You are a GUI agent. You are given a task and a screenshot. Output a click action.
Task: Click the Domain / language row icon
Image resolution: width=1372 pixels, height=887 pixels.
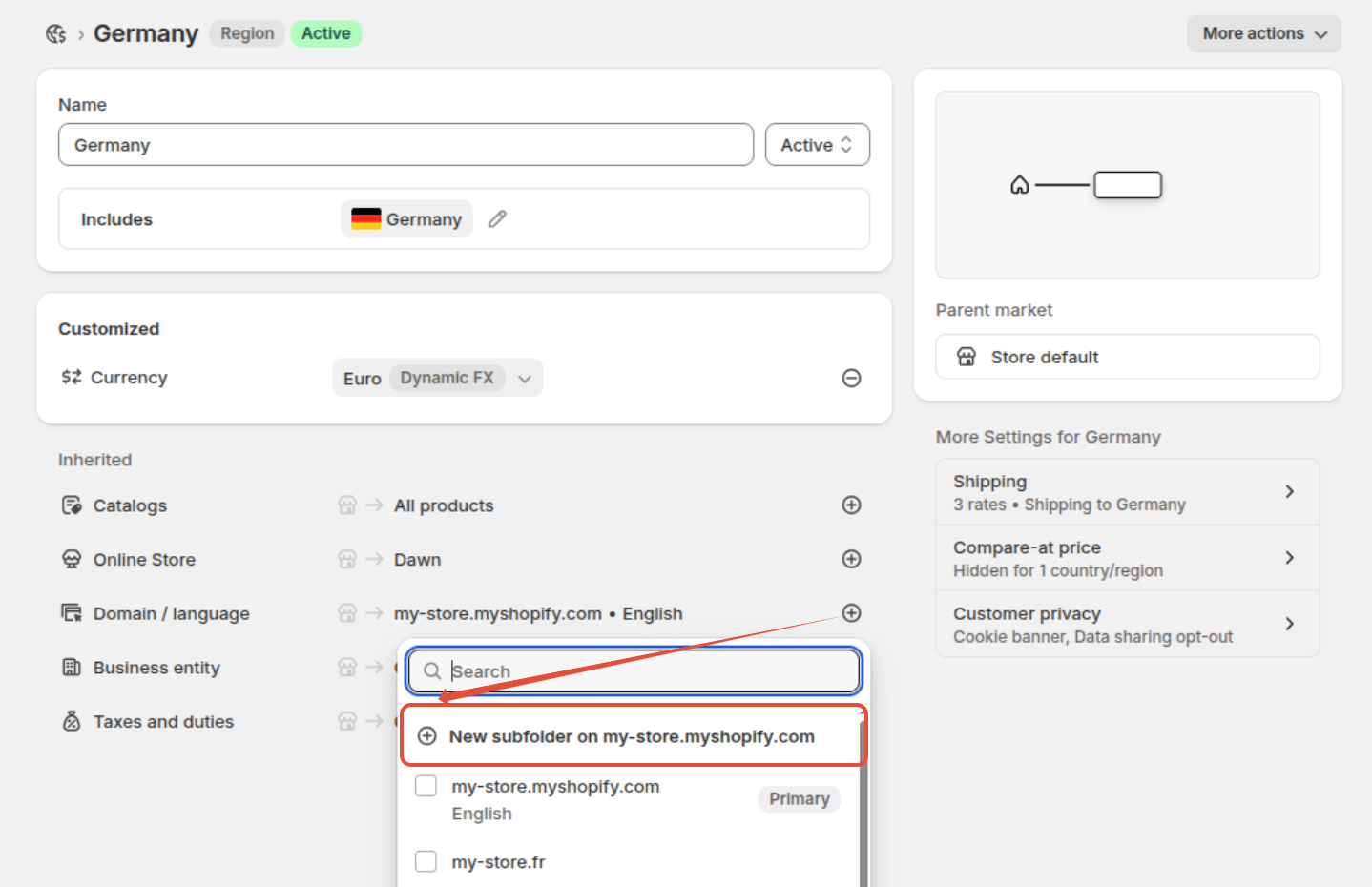72,613
